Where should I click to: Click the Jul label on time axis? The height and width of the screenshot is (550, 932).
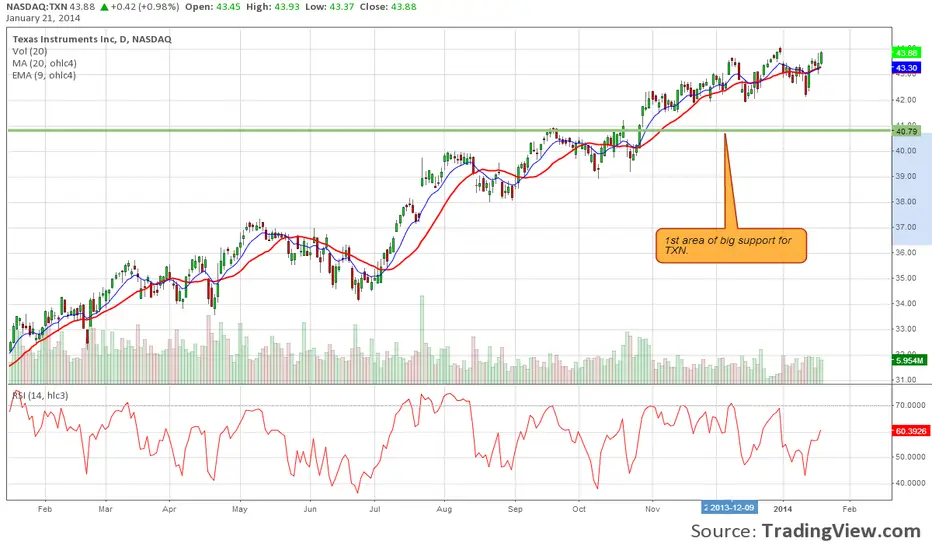tap(374, 509)
